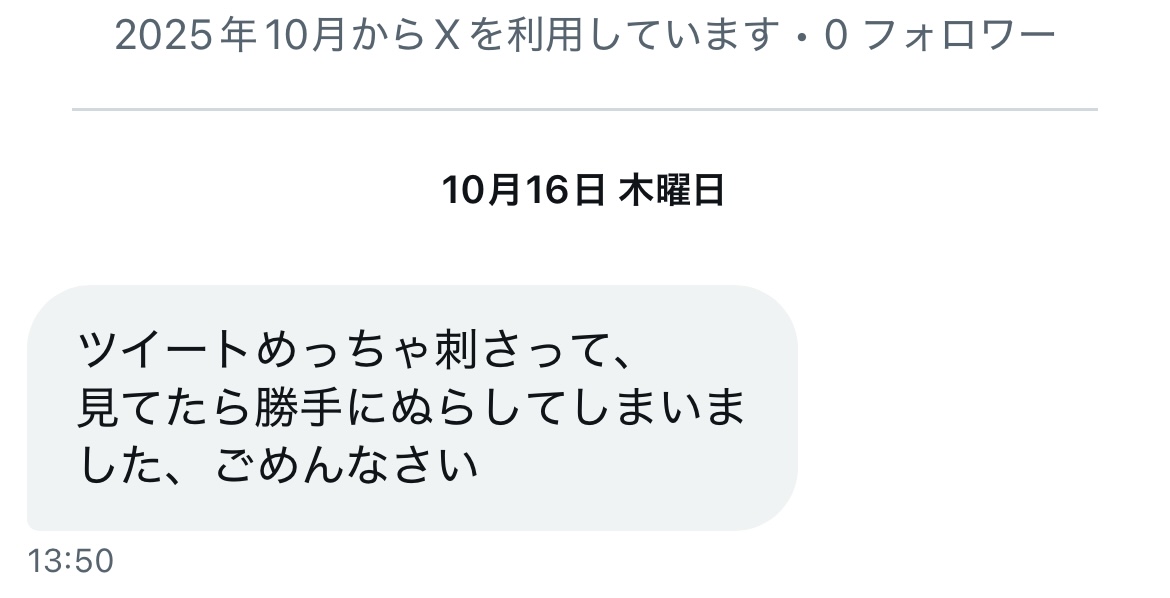Click the word フォロワー in profile info

(960, 35)
